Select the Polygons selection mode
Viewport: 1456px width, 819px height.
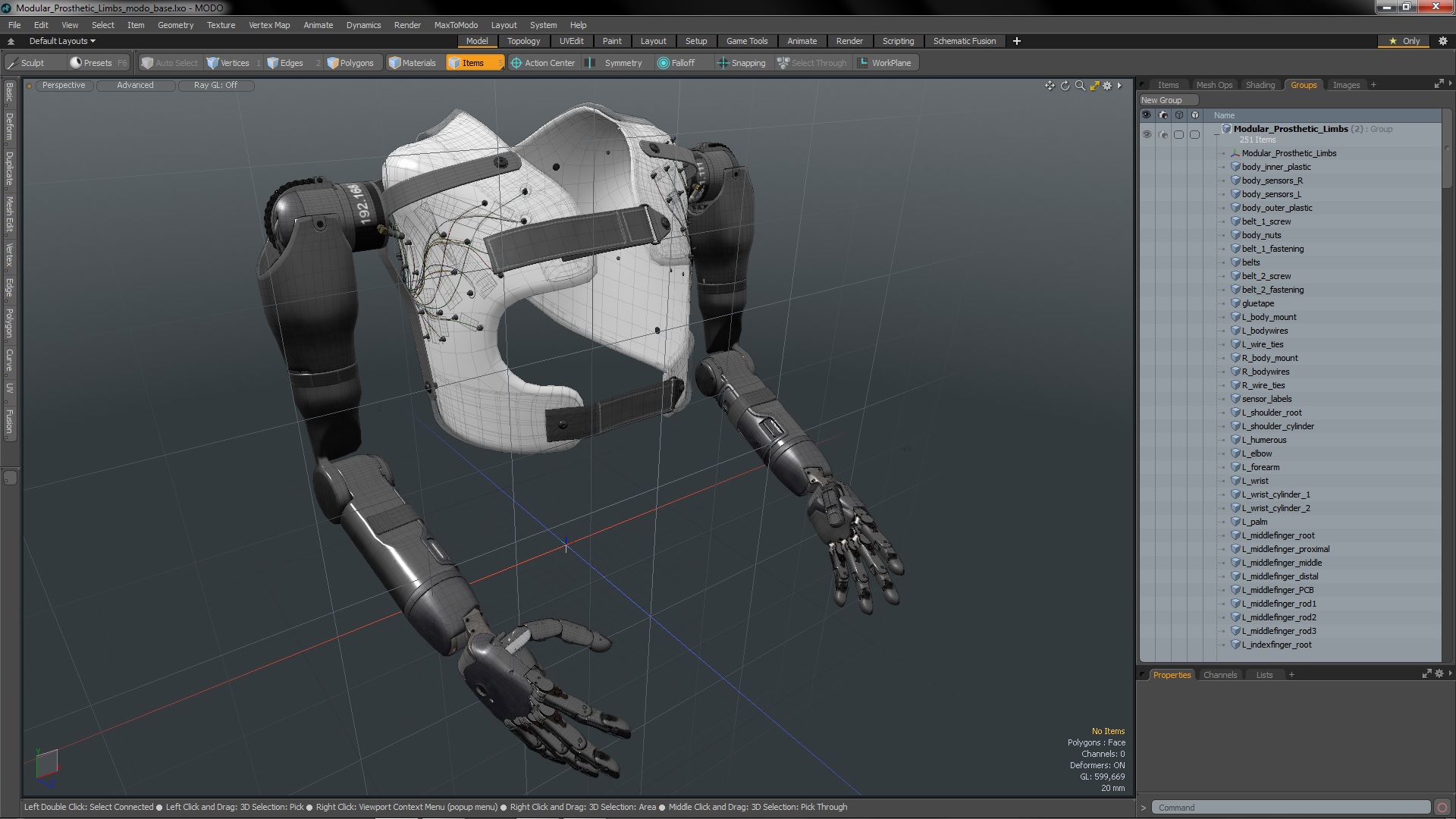pyautogui.click(x=351, y=63)
